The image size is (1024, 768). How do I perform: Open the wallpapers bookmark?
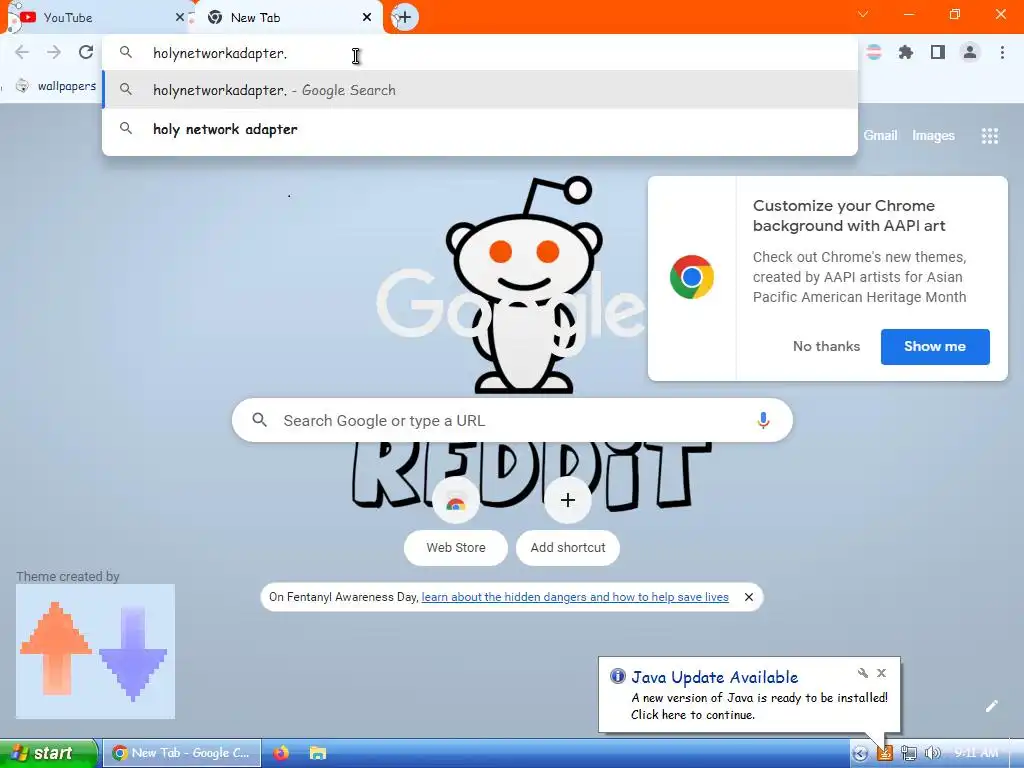coord(57,86)
